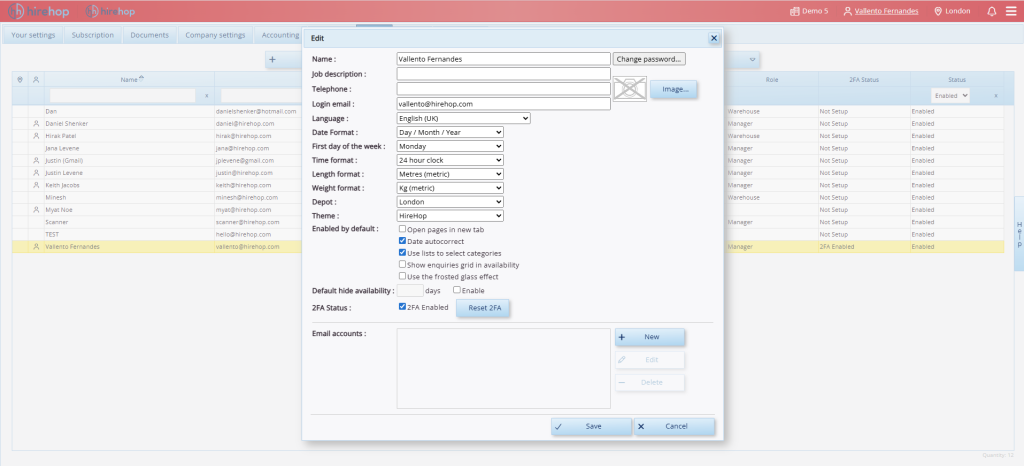The height and width of the screenshot is (466, 1024).
Task: Open the Theme dropdown
Action: pyautogui.click(x=450, y=215)
